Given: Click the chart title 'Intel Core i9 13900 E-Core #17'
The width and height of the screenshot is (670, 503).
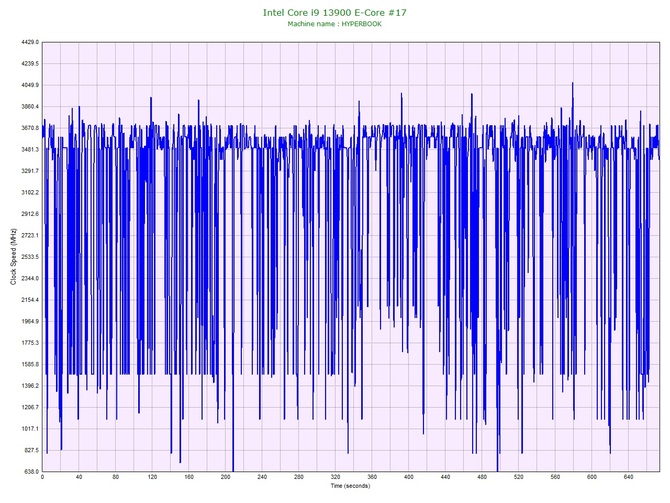Looking at the screenshot, I should [335, 12].
